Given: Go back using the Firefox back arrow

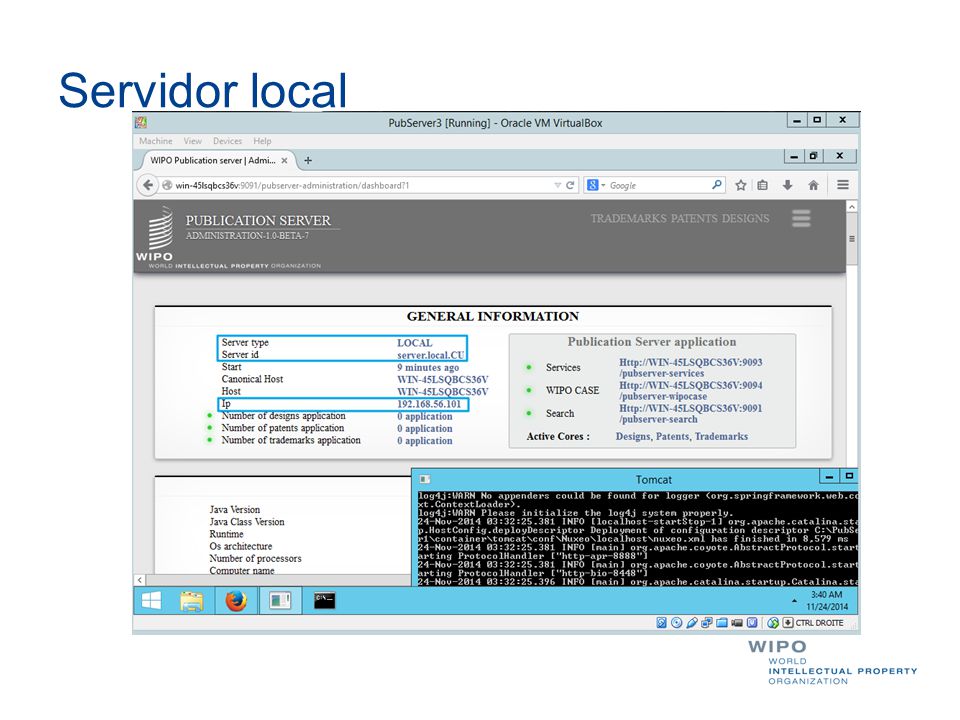Looking at the screenshot, I should click(148, 185).
